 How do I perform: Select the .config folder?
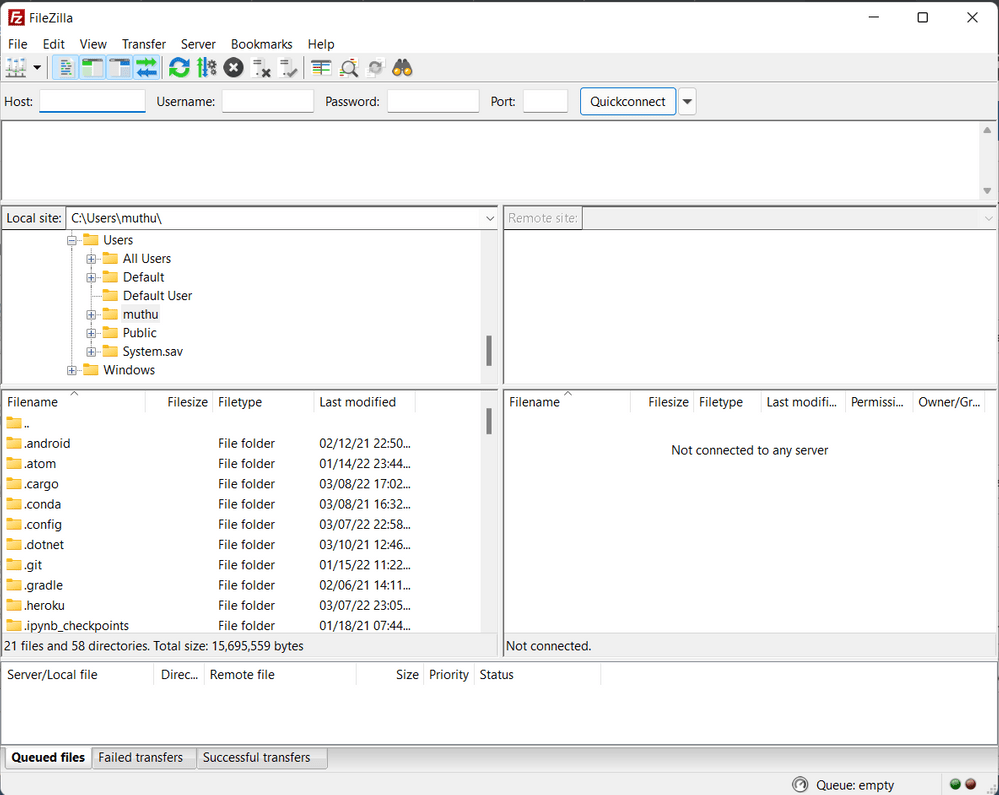pyautogui.click(x=34, y=524)
